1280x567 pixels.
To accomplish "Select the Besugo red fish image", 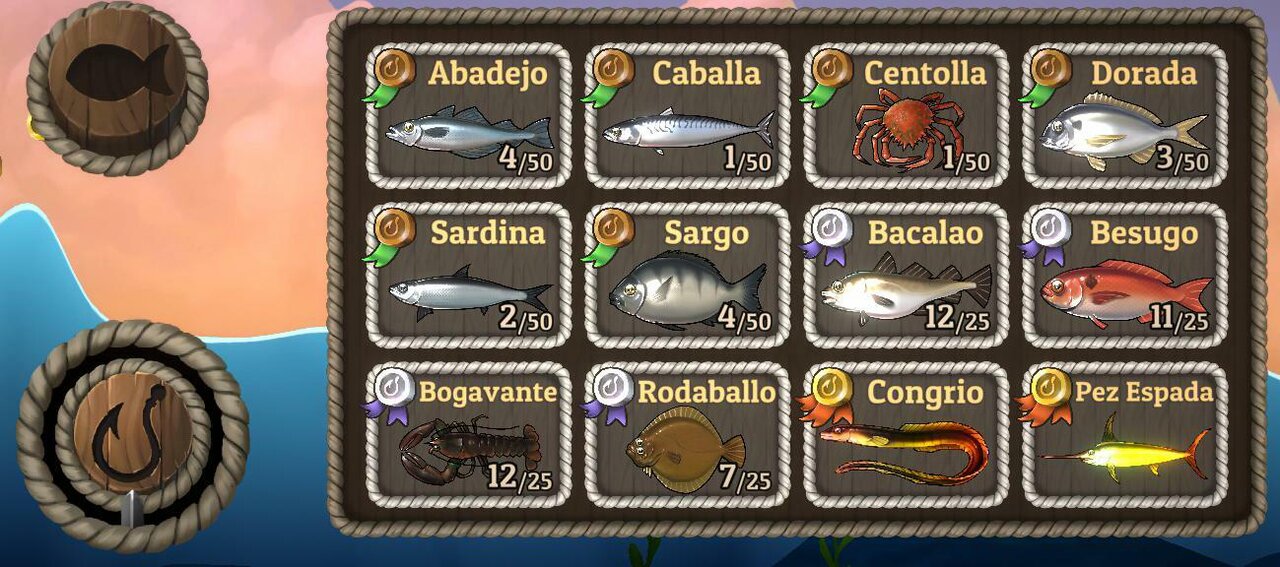I will (1126, 291).
